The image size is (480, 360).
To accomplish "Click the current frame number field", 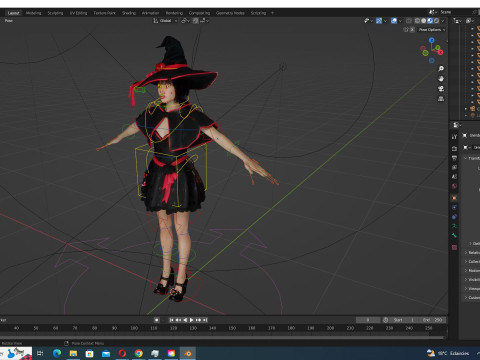I will 368,320.
